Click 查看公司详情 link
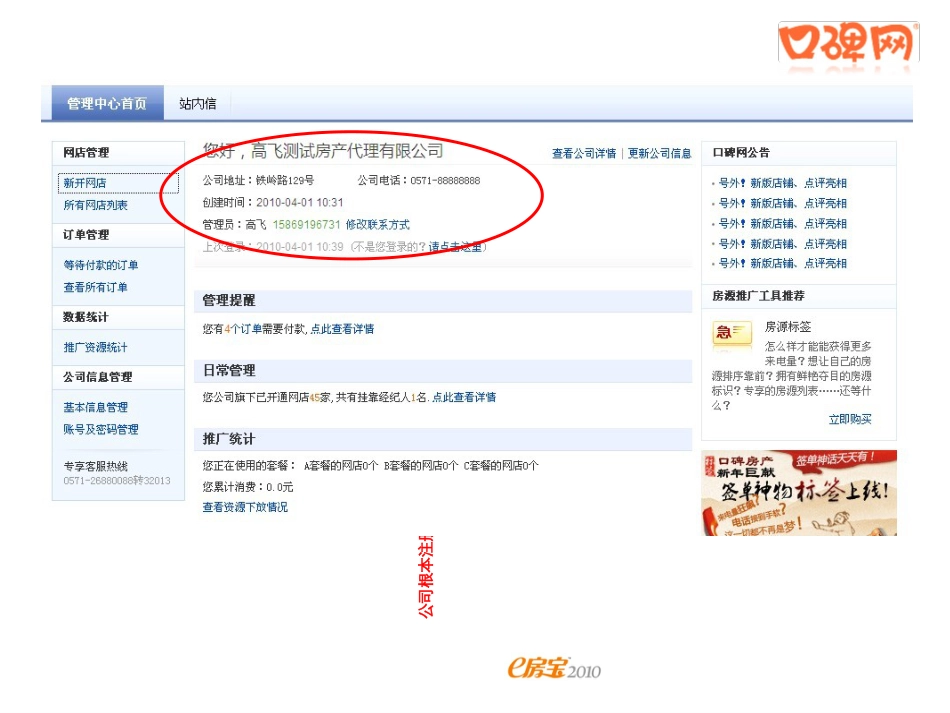This screenshot has width=950, height=713. (584, 153)
